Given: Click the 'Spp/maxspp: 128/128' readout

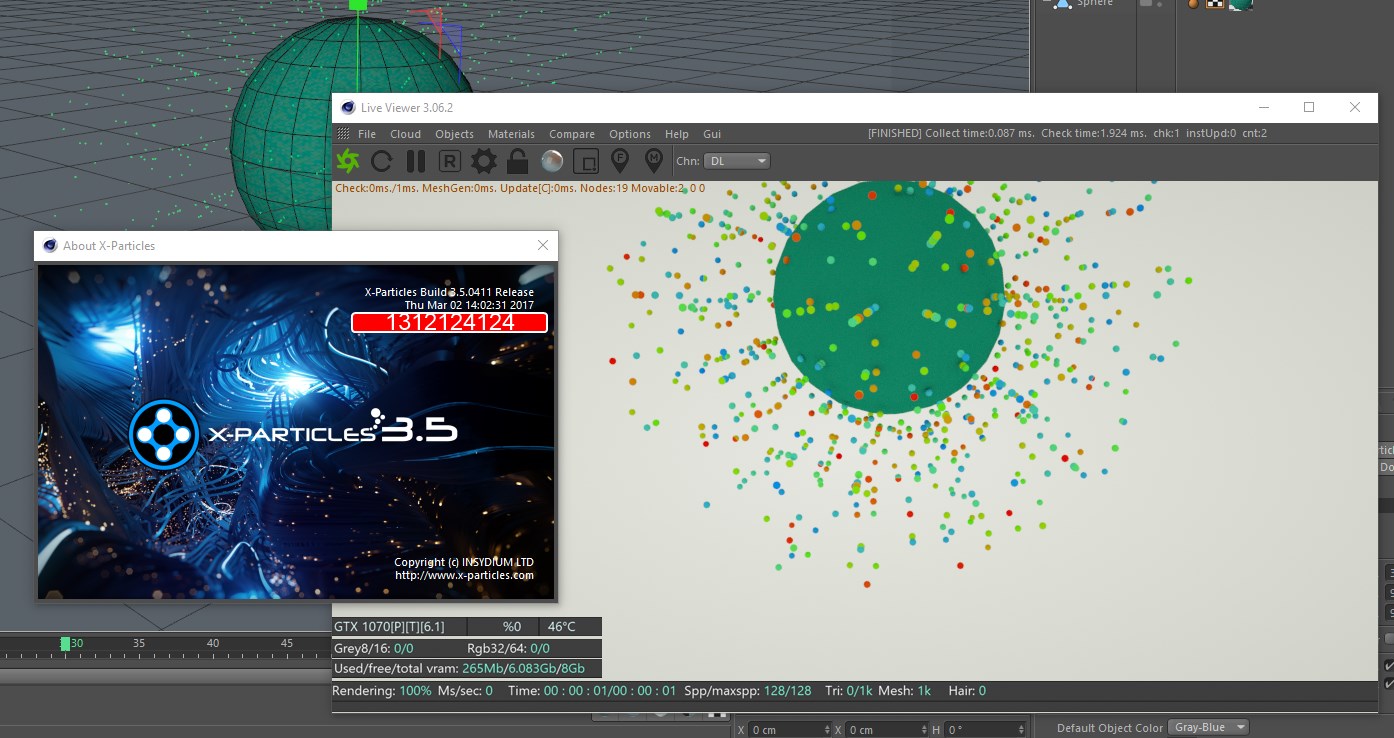Looking at the screenshot, I should 750,691.
